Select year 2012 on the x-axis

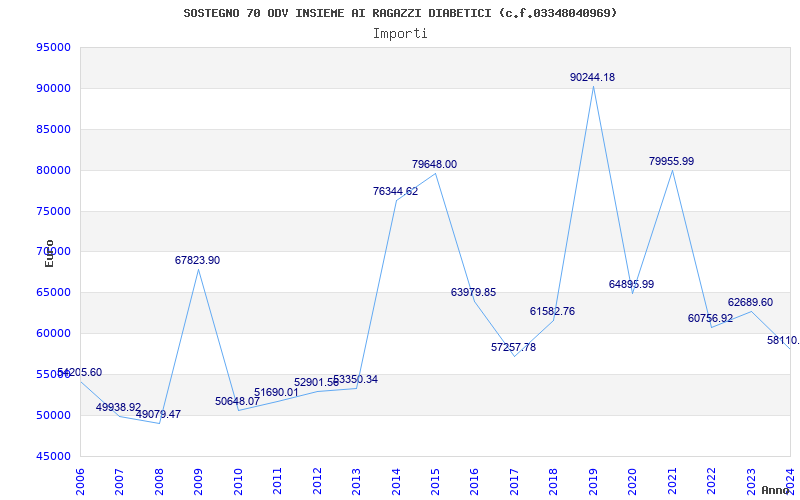click(x=316, y=481)
